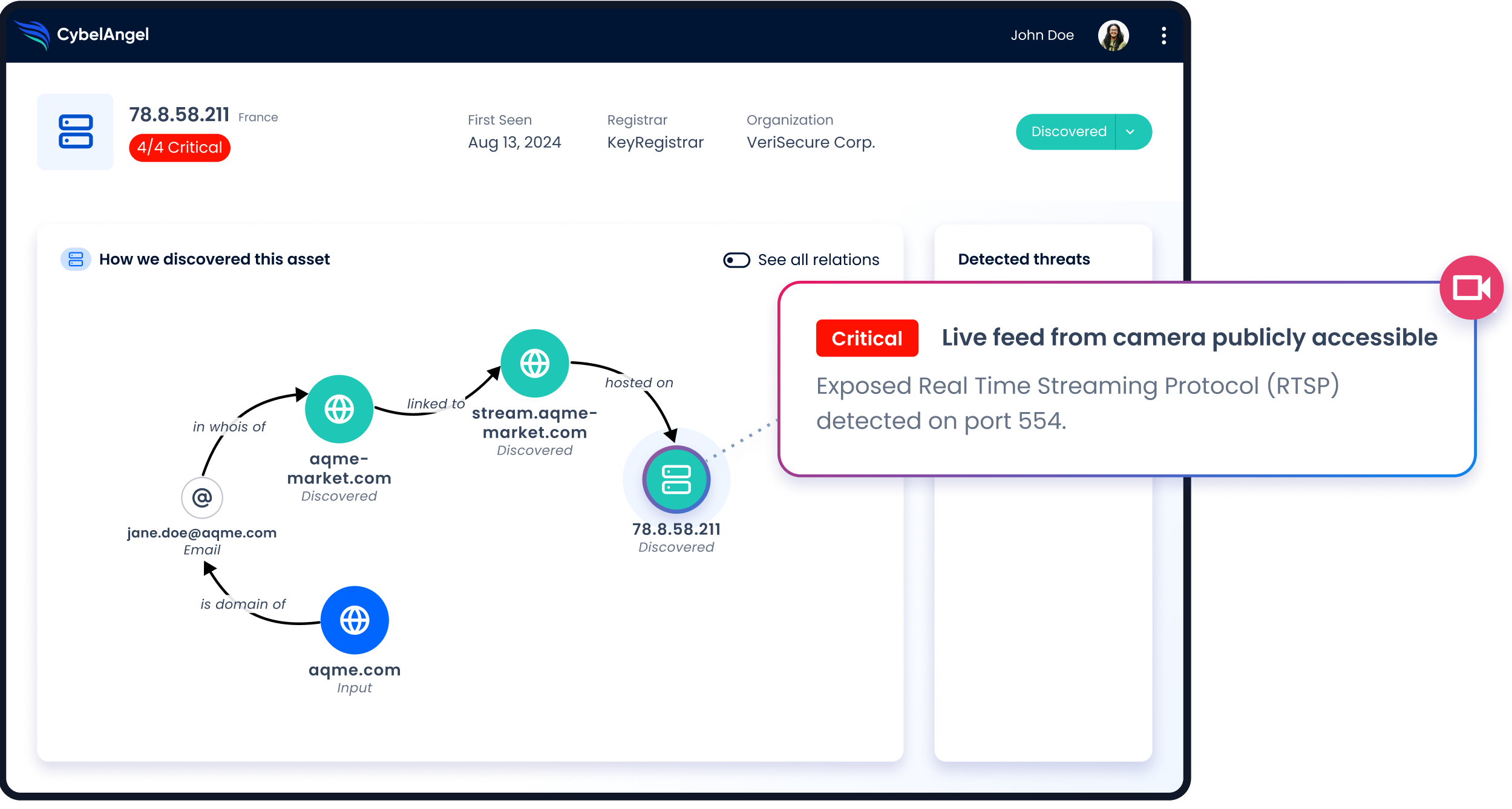Click the 4/4 Critical severity badge
The width and height of the screenshot is (1512, 809).
180,148
